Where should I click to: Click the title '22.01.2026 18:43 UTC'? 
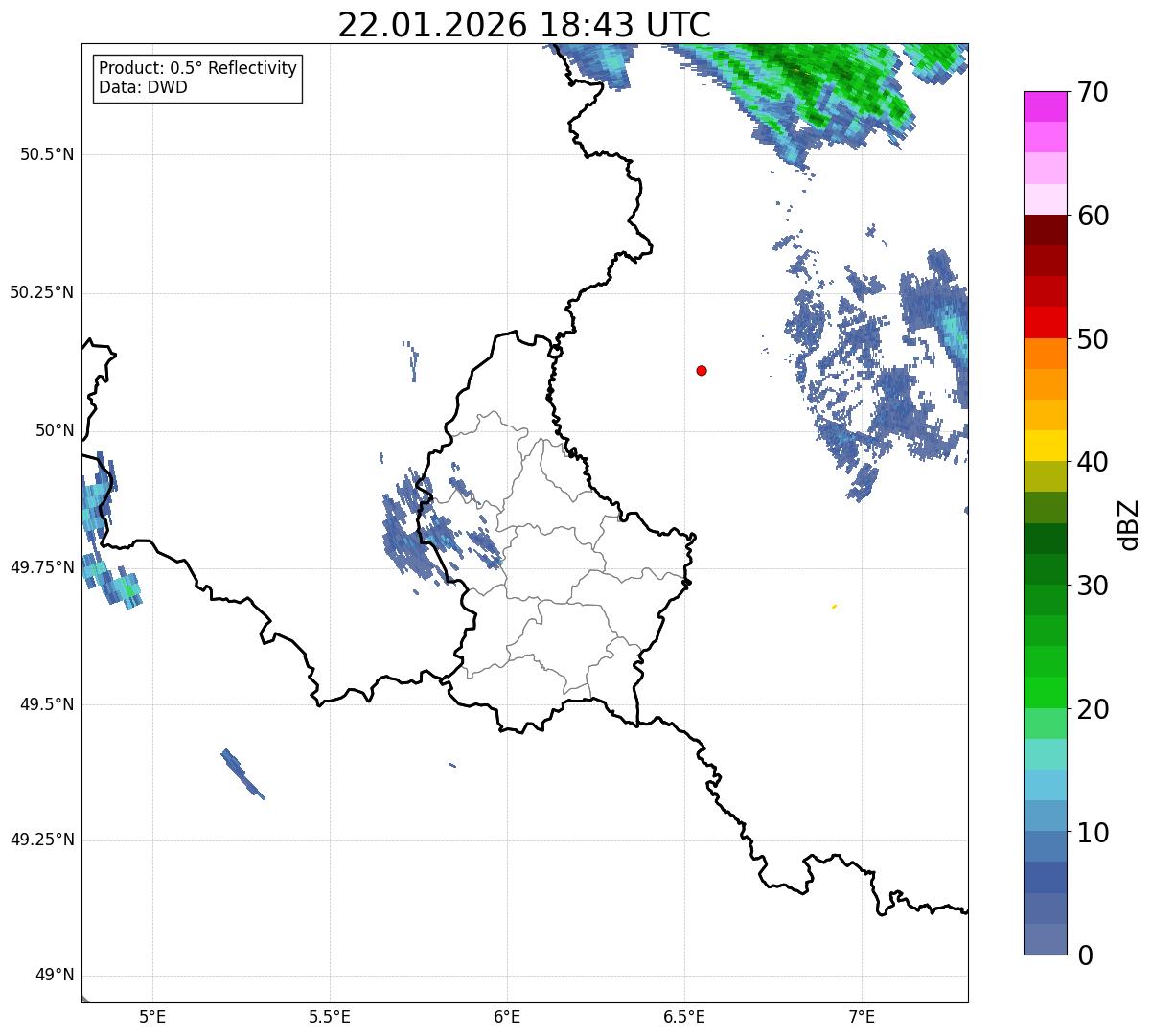pyautogui.click(x=524, y=25)
